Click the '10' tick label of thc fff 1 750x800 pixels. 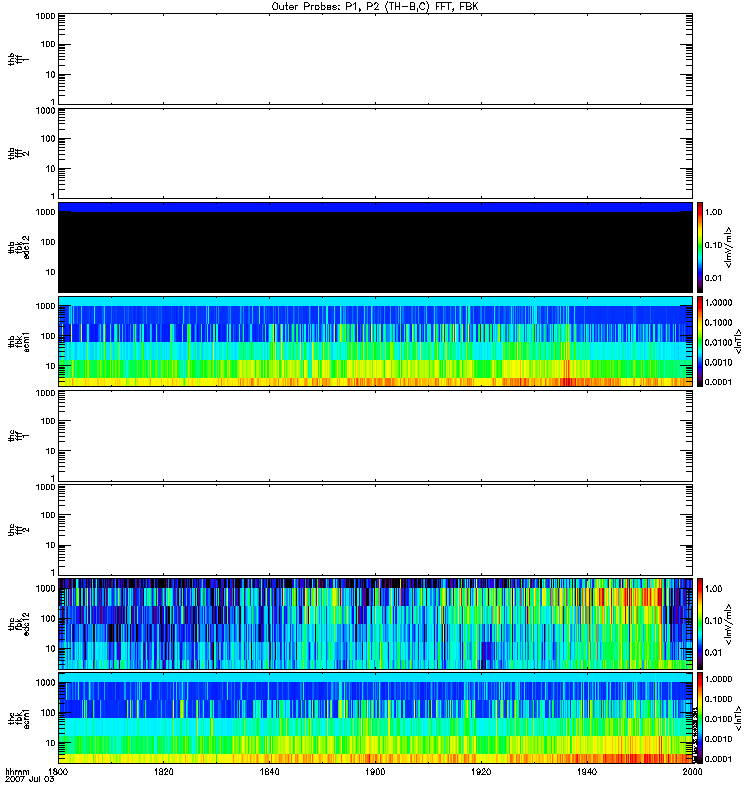click(x=51, y=452)
